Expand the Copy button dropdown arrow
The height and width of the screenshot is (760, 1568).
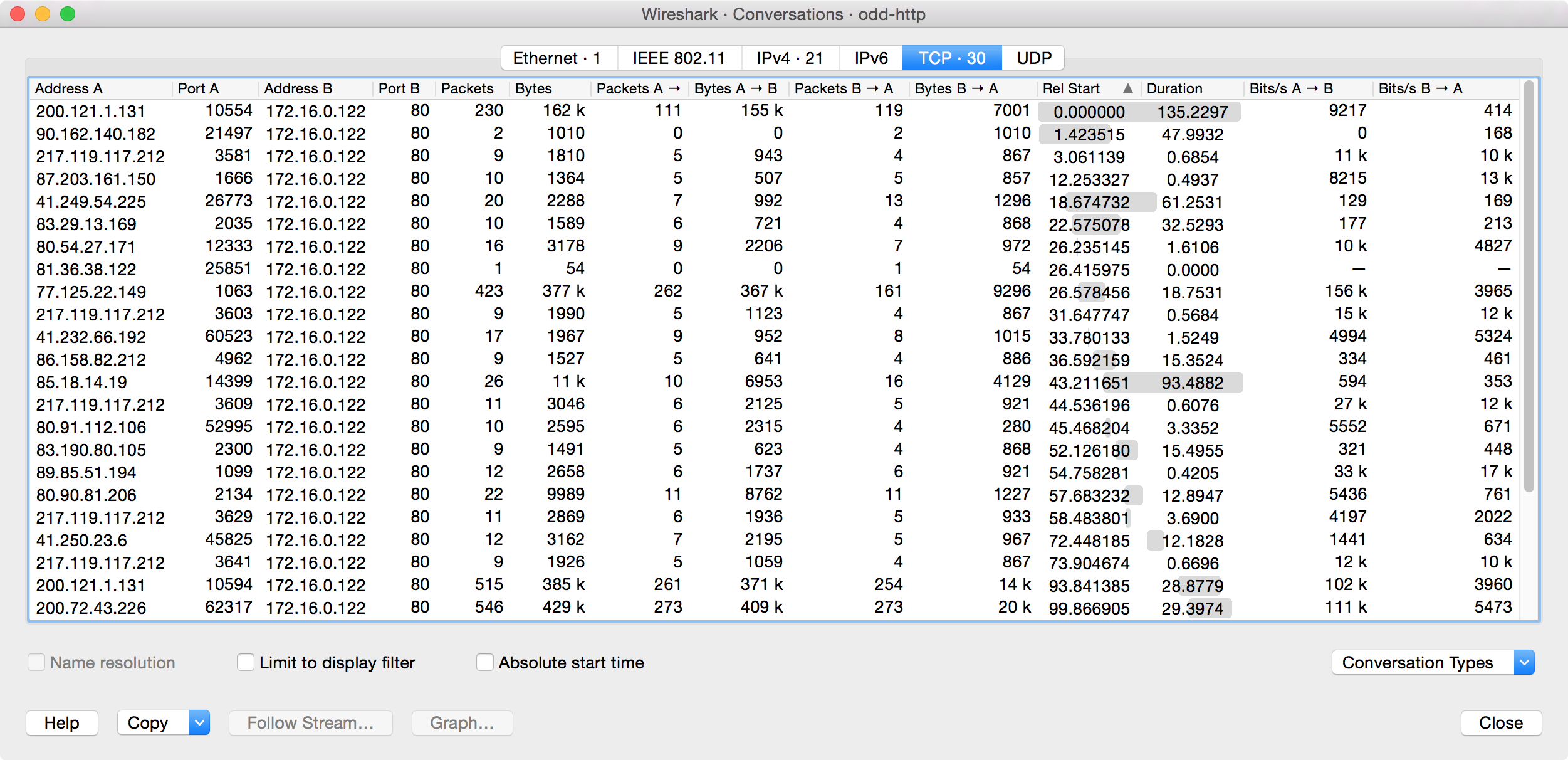[199, 722]
